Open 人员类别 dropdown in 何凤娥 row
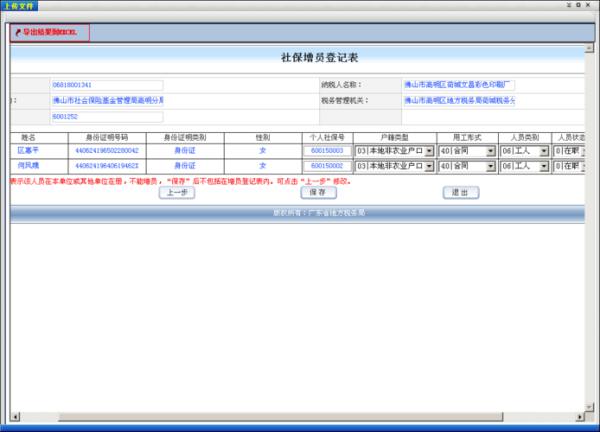Image resolution: width=600 pixels, height=432 pixels. pyautogui.click(x=544, y=165)
